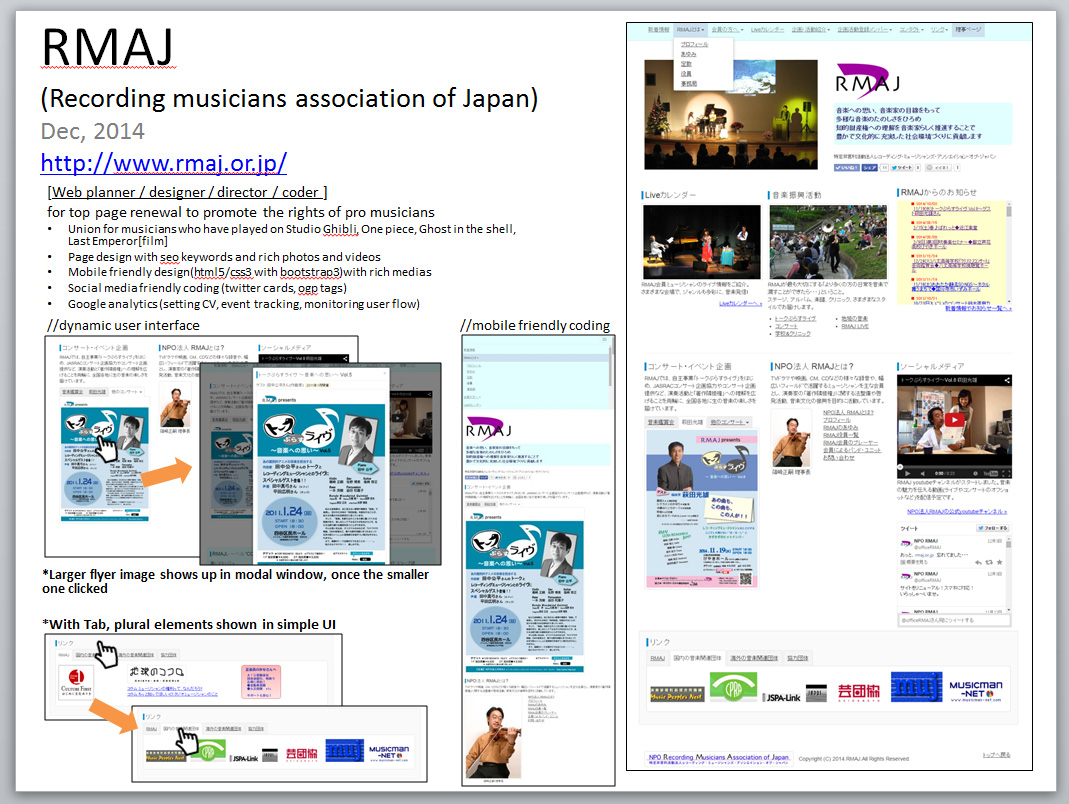Play the YouTube video with the red button
The width and height of the screenshot is (1069, 804).
click(x=954, y=420)
